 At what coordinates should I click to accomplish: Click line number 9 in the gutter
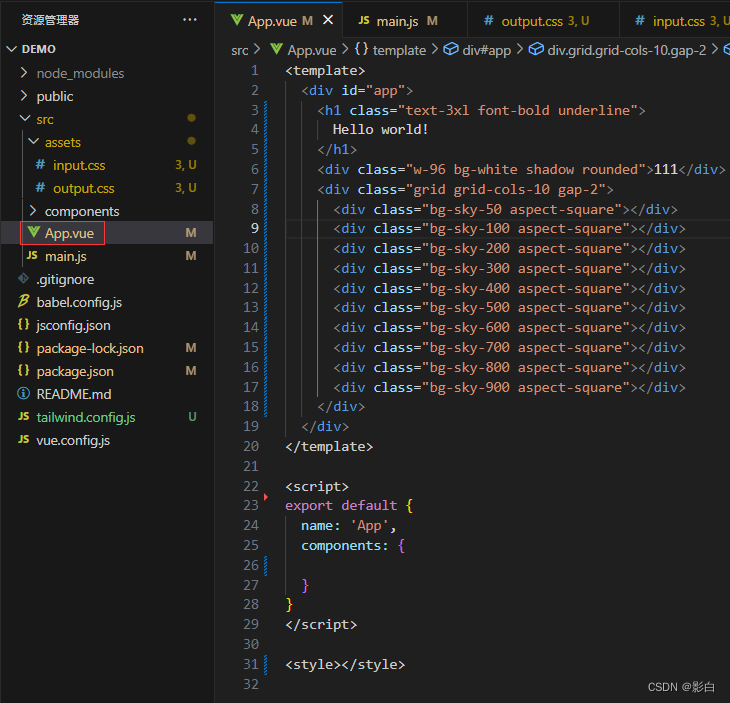tap(255, 228)
